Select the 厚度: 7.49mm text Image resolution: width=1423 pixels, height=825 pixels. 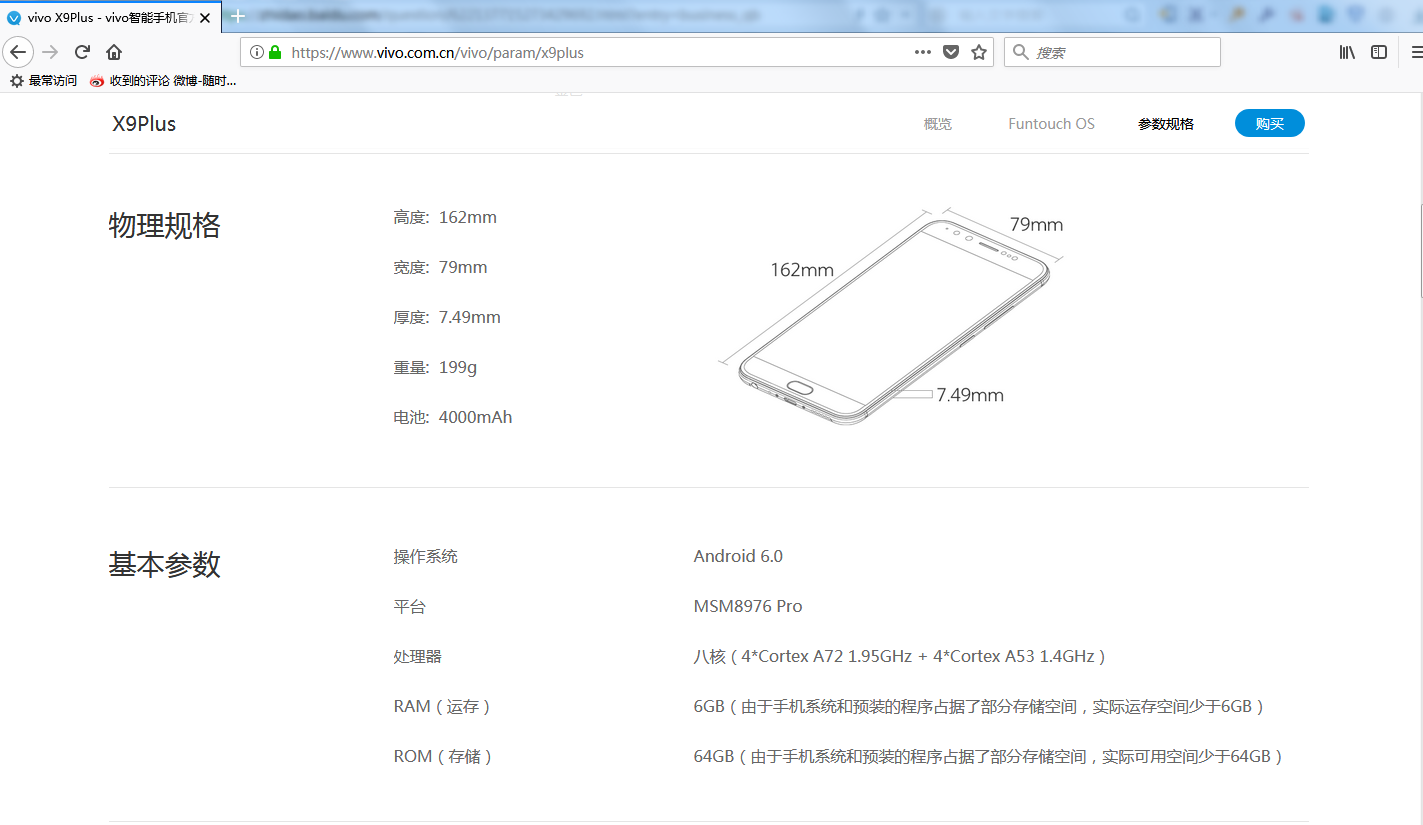pos(447,317)
